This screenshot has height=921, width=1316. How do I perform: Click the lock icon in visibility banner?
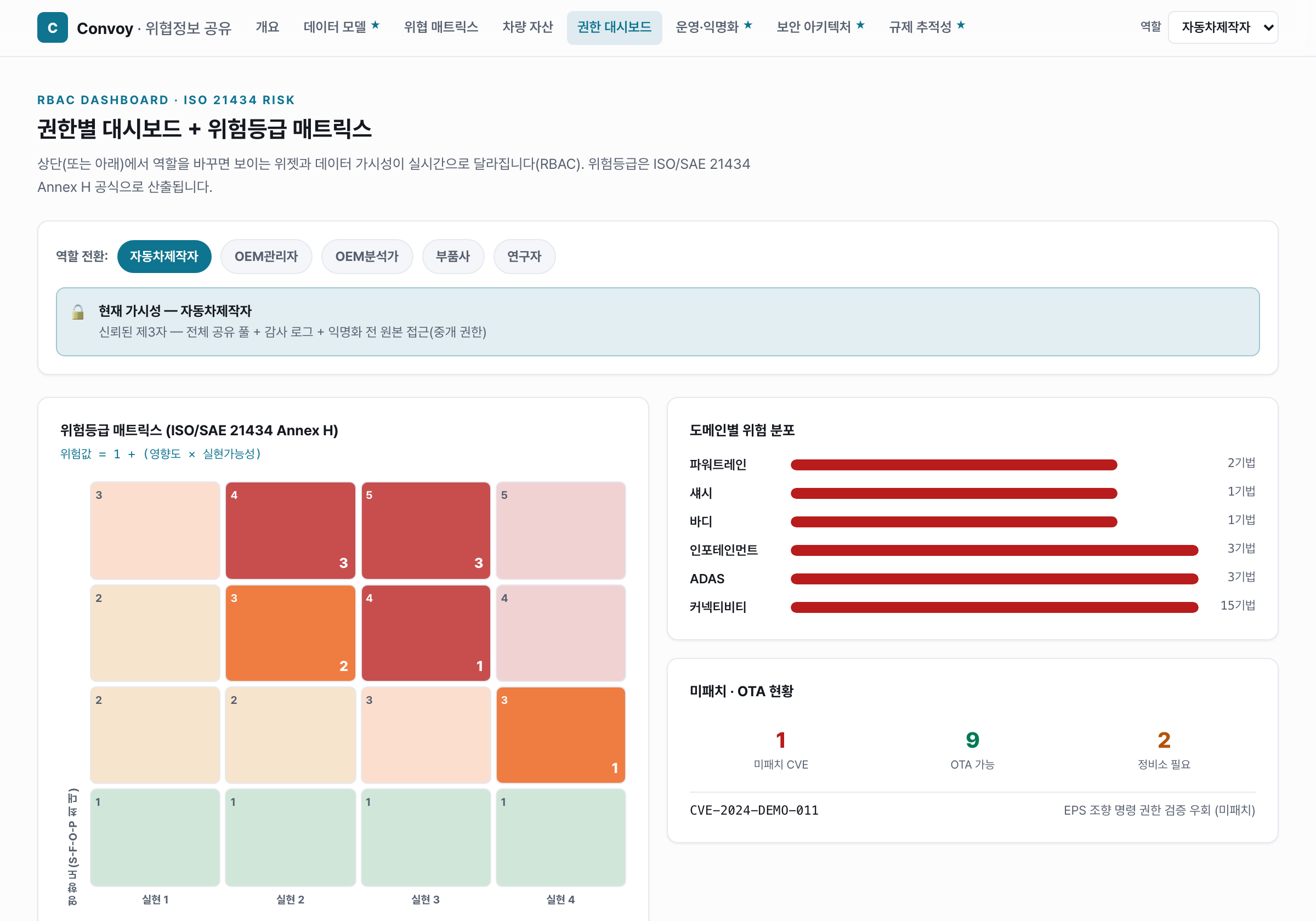[78, 312]
